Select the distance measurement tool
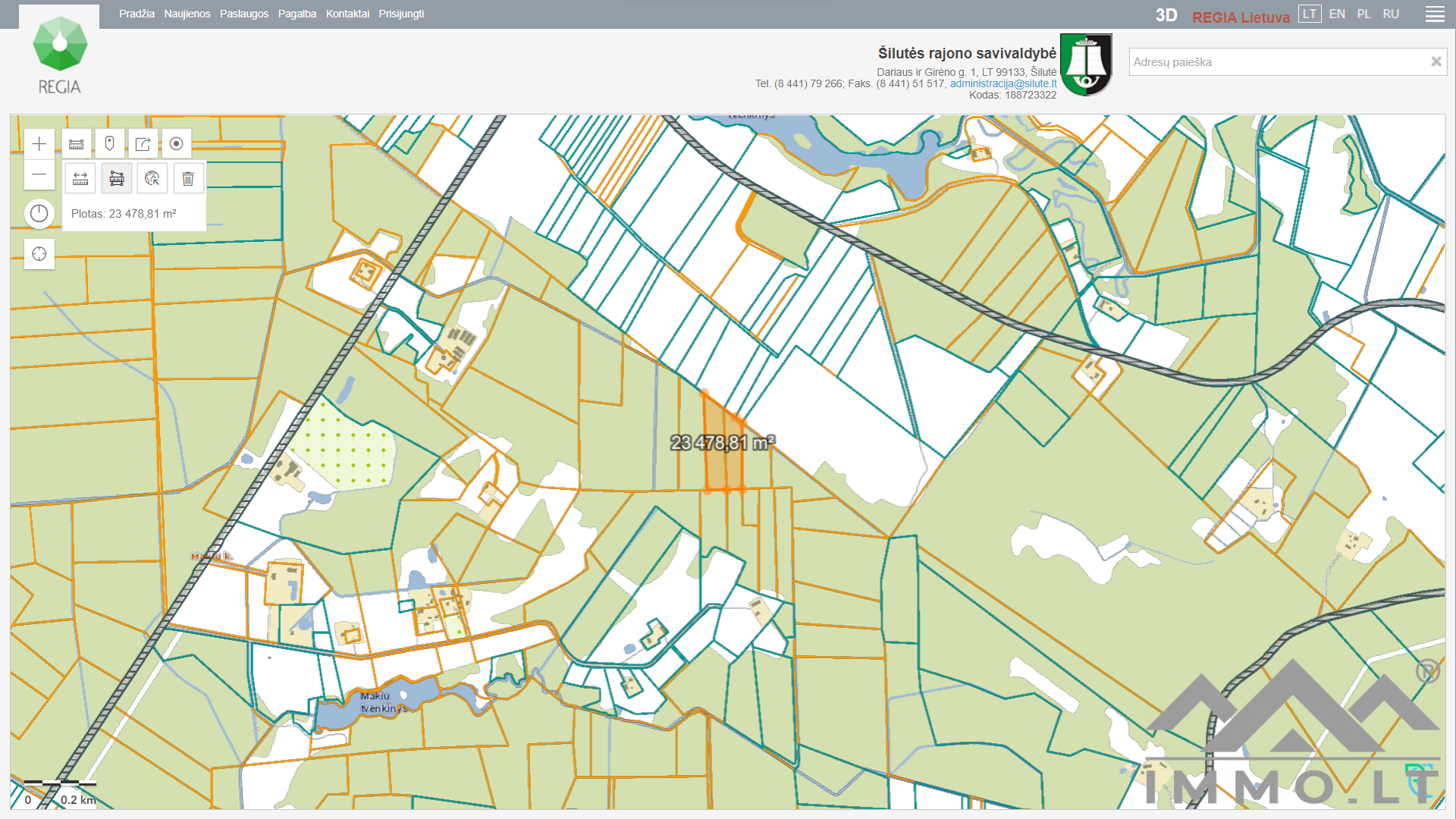1456x819 pixels. click(x=80, y=179)
